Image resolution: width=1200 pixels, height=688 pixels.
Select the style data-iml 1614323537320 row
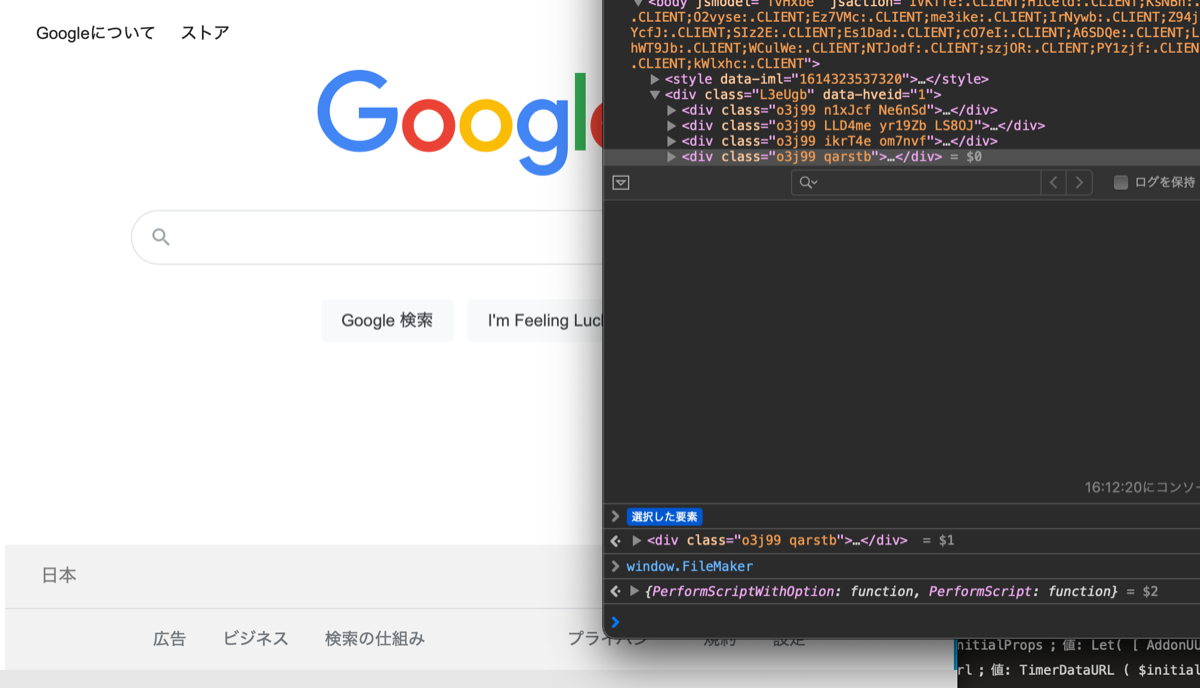[x=826, y=79]
